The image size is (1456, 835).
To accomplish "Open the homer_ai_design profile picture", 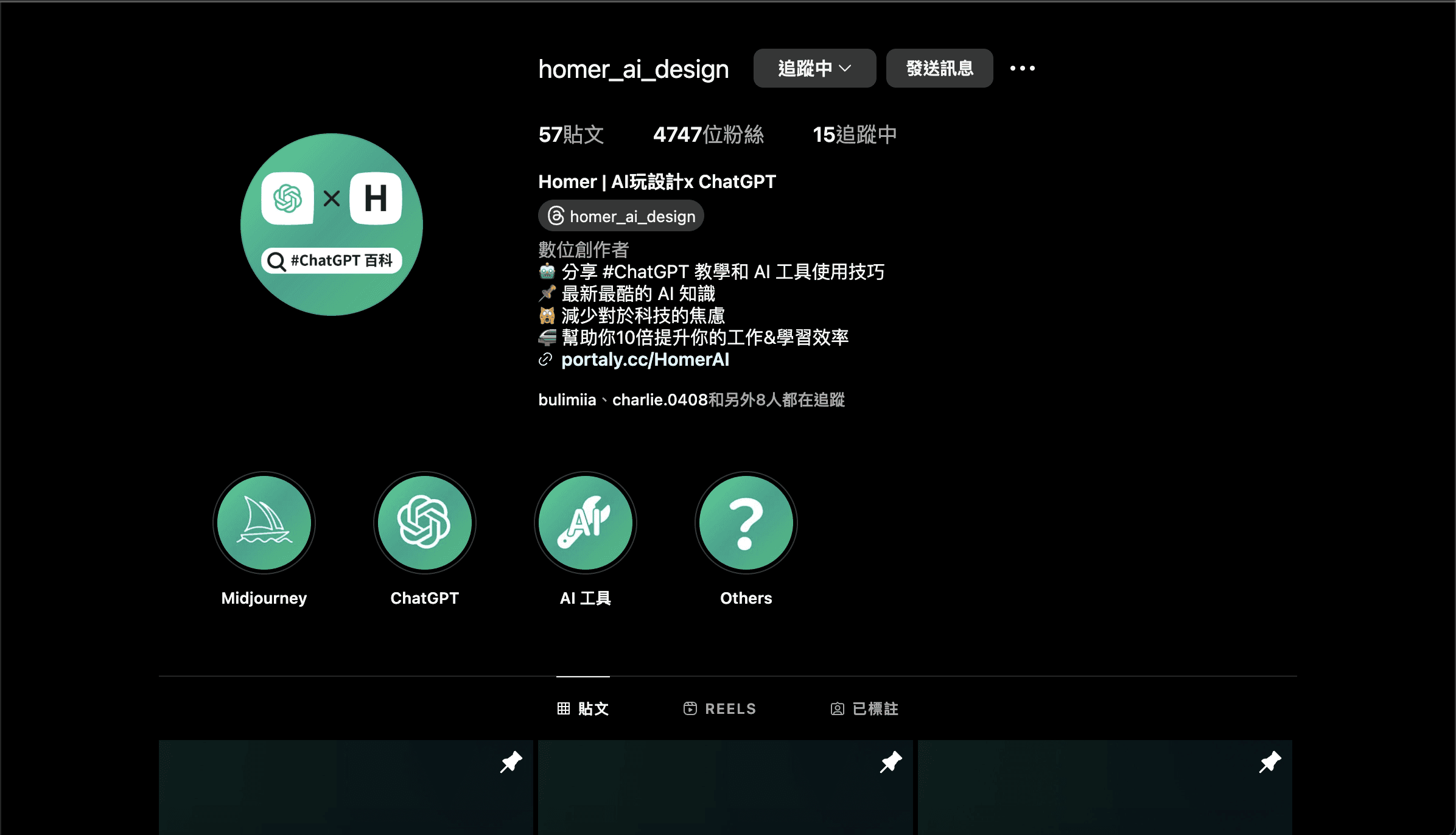I will coord(332,225).
